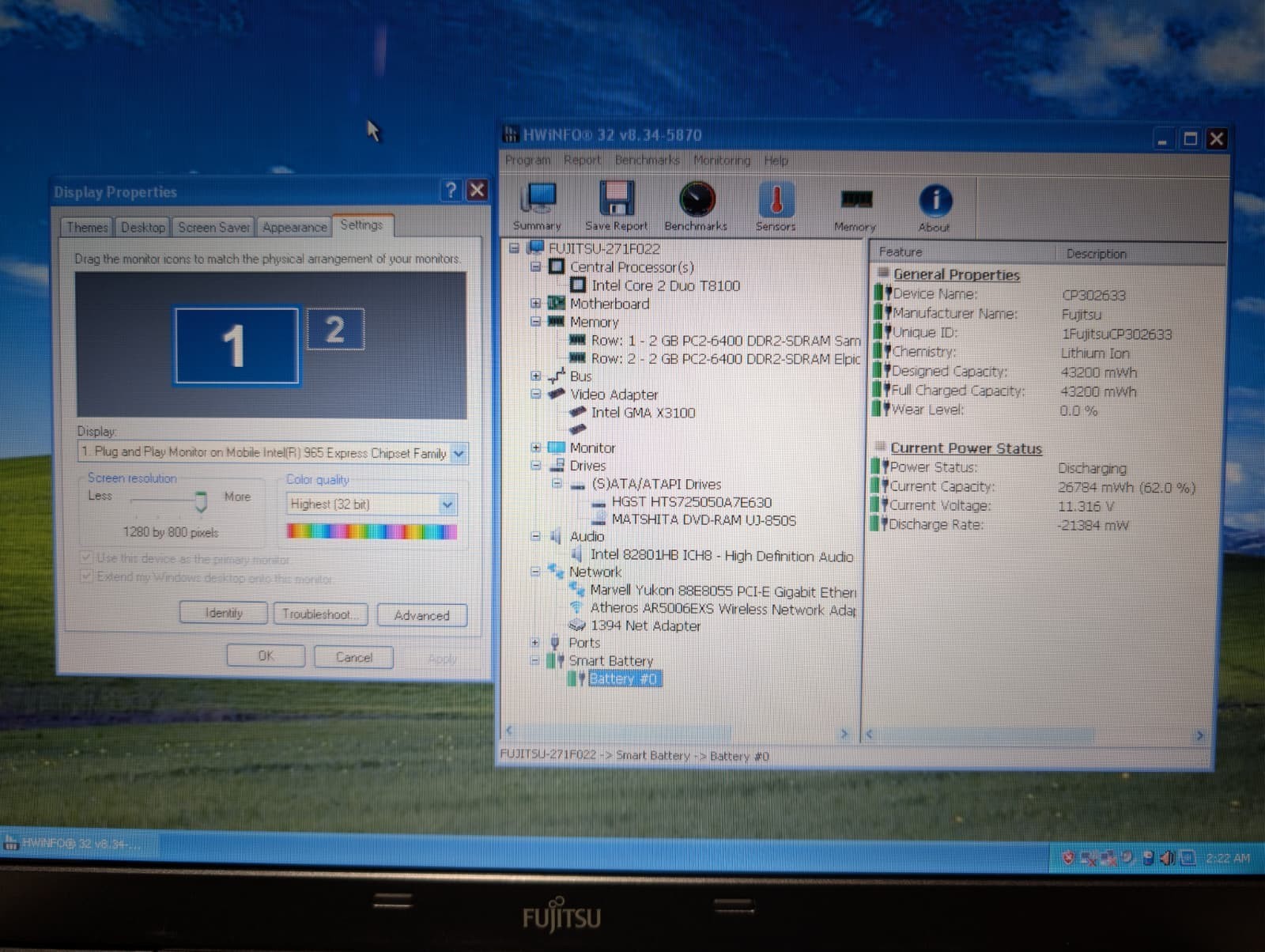This screenshot has height=952, width=1265.
Task: Switch to the Themes tab
Action: 87,228
